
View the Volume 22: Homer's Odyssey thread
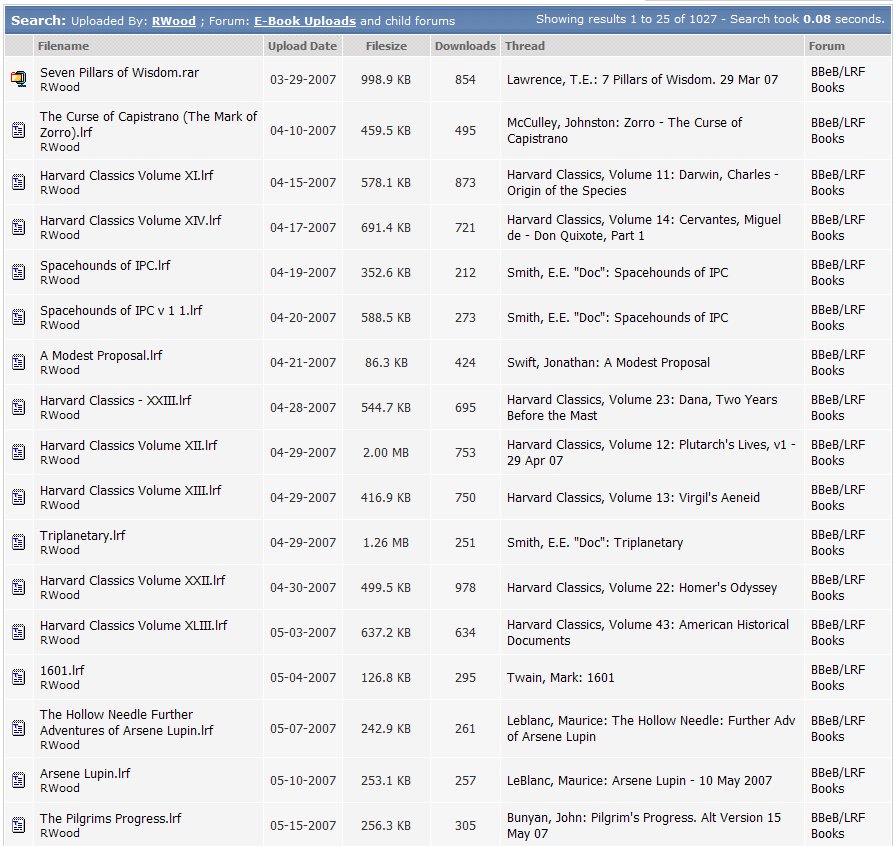tap(641, 588)
